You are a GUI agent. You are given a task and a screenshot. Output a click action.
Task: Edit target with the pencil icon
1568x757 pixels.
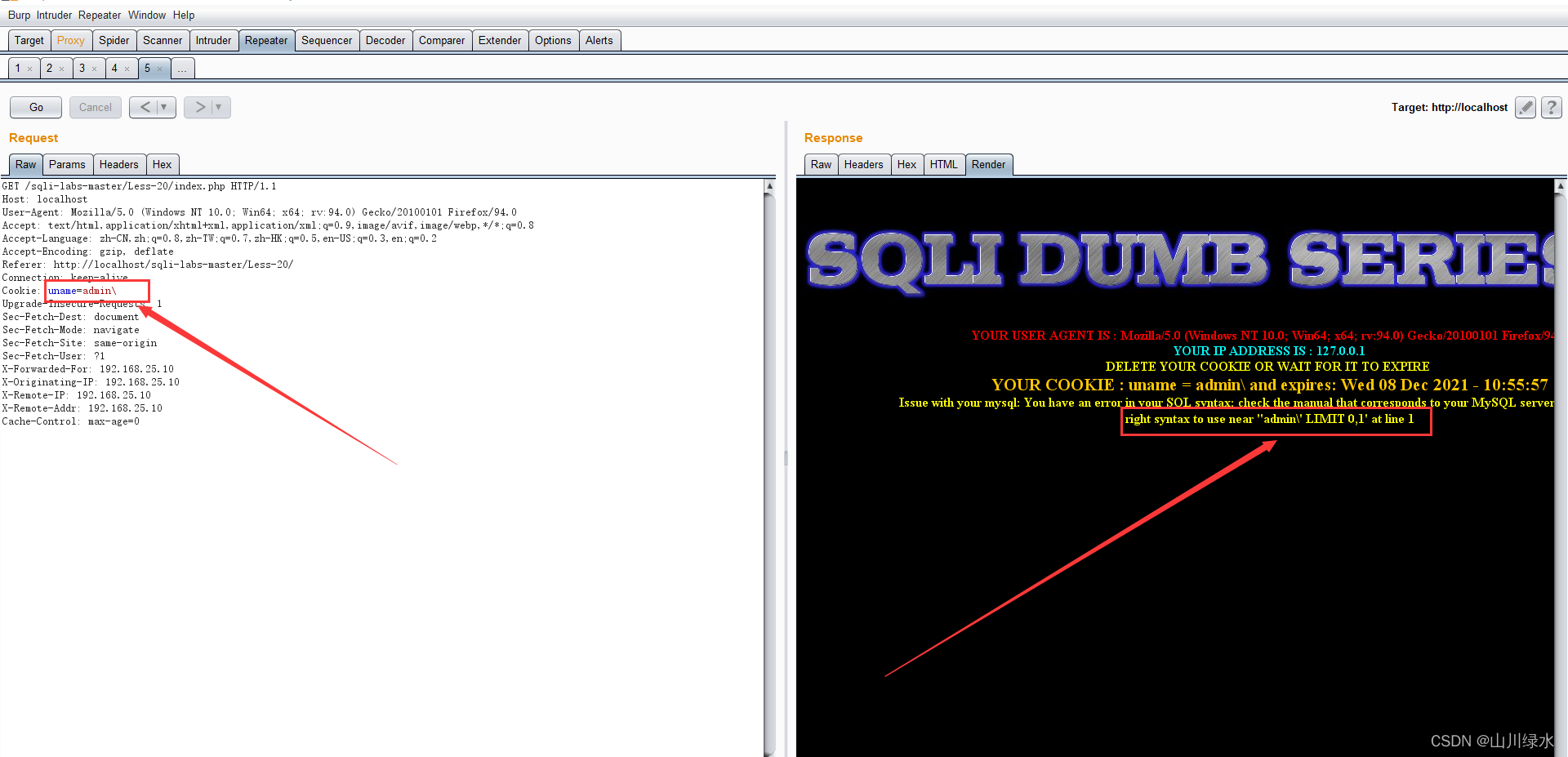click(x=1525, y=107)
